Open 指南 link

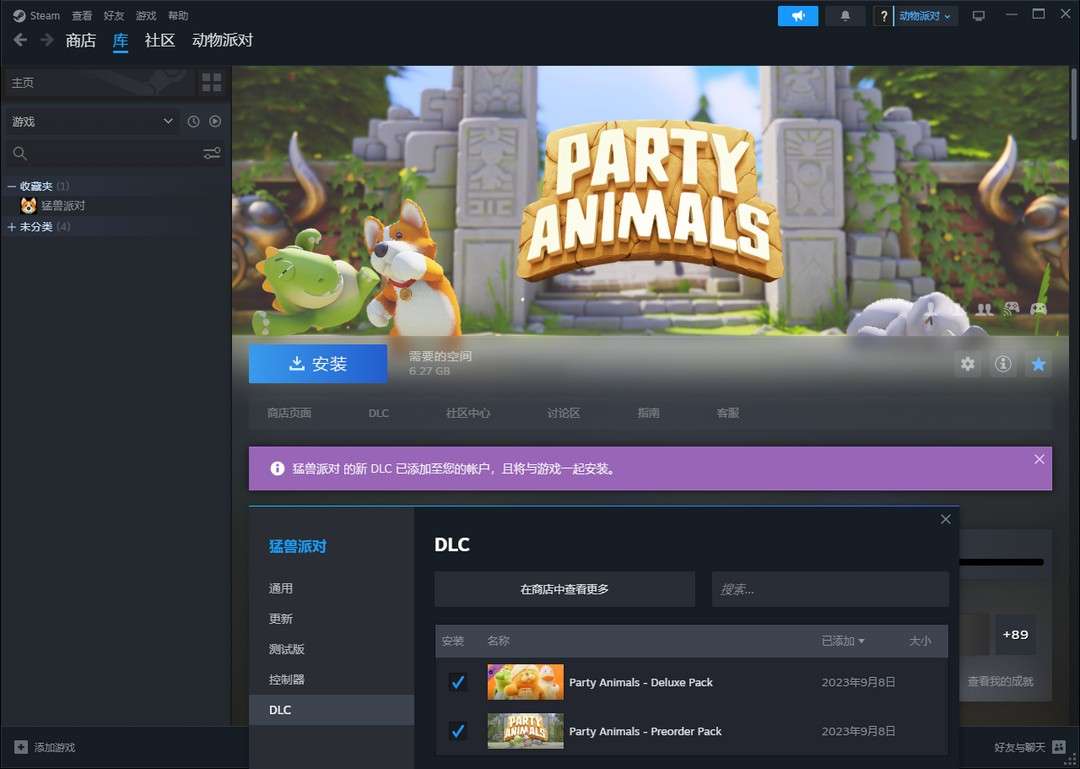coord(648,413)
